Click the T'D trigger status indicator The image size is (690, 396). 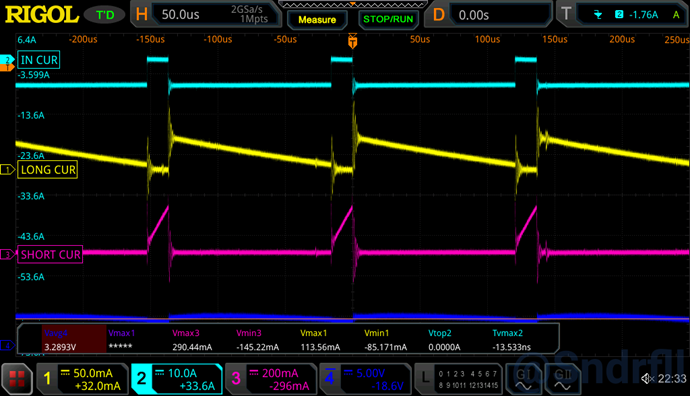click(x=105, y=15)
